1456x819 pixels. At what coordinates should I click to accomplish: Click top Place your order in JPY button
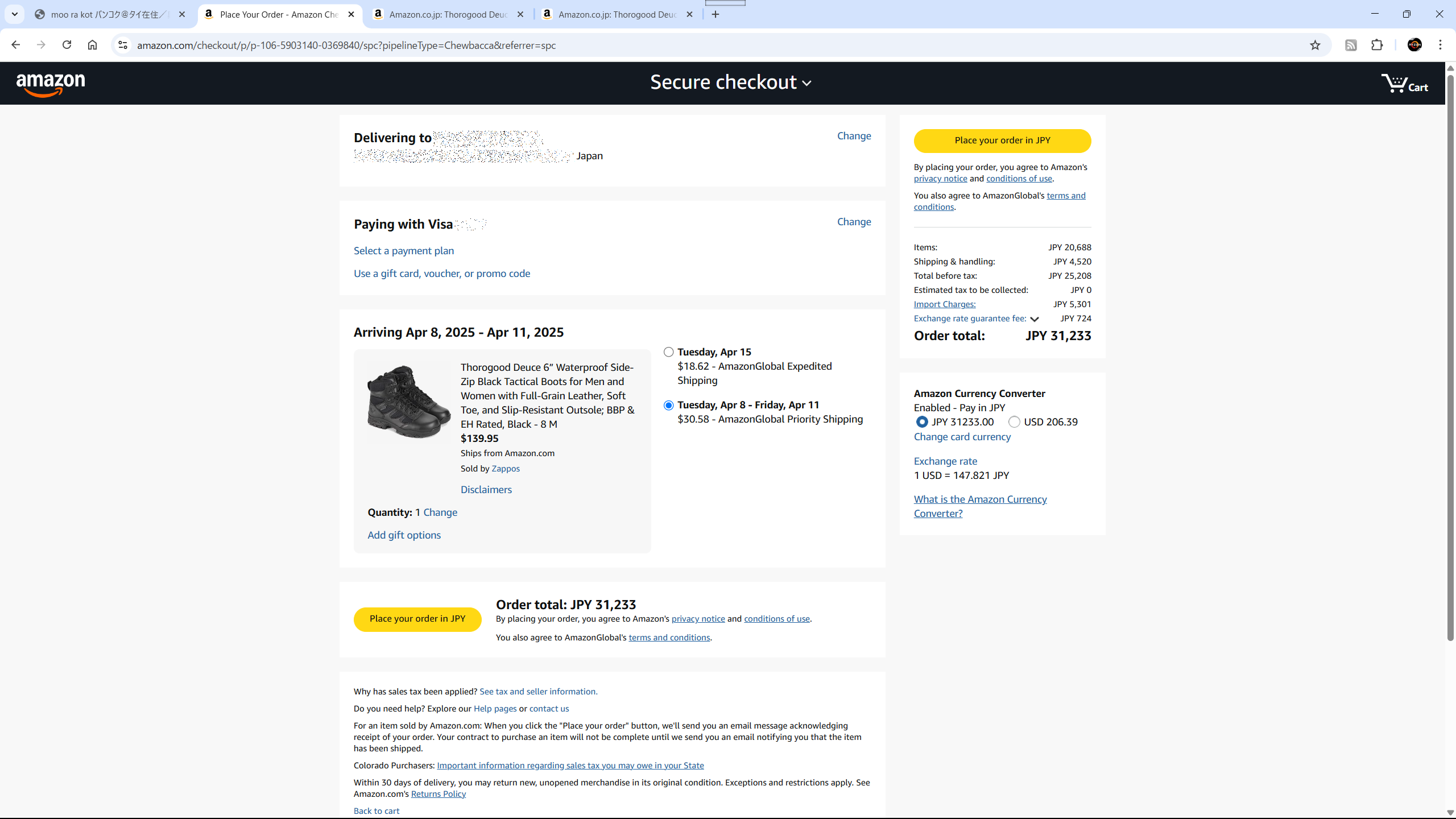click(1002, 140)
